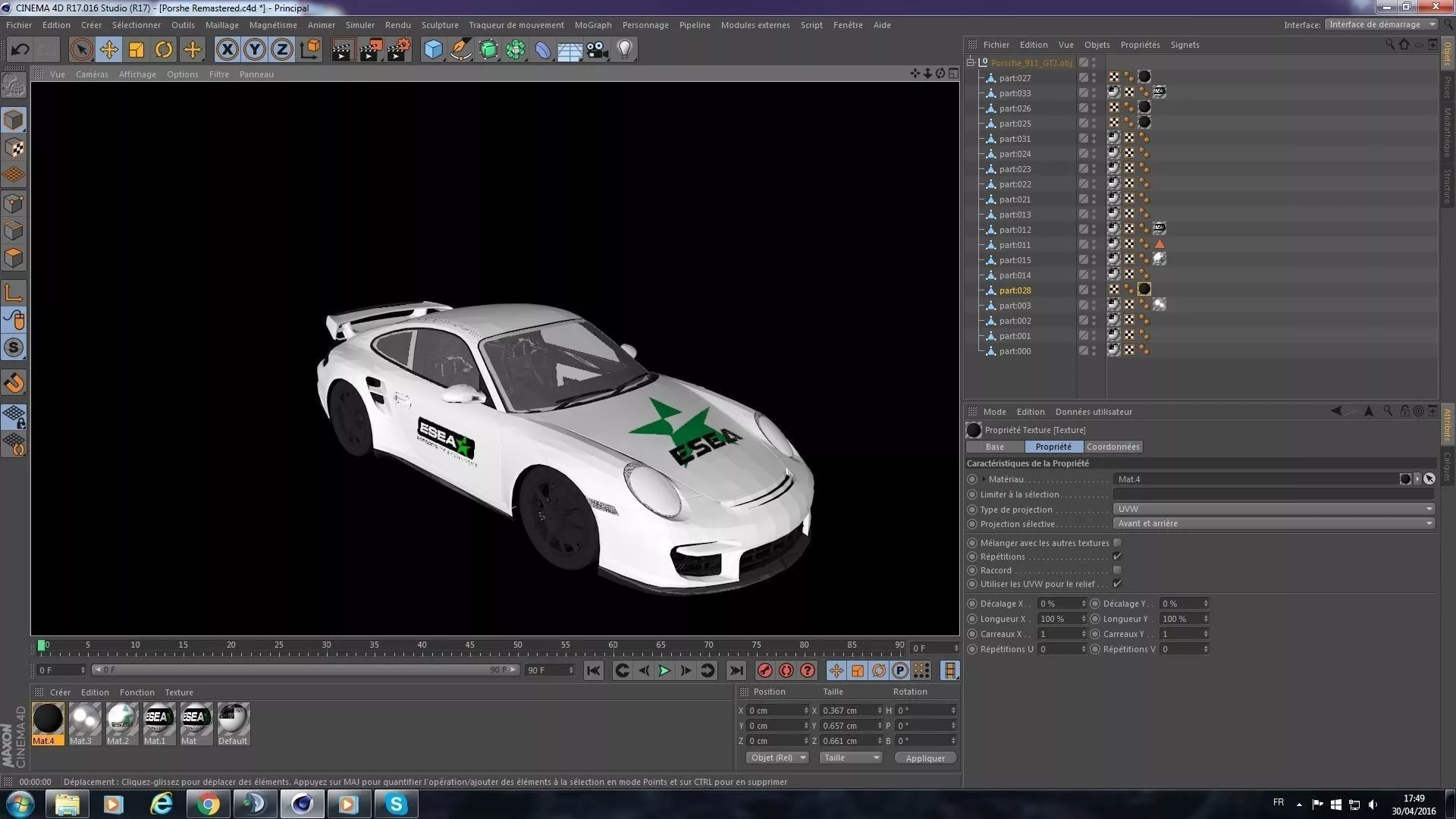The width and height of the screenshot is (1456, 819).
Task: Go to start of animation
Action: pos(594,670)
